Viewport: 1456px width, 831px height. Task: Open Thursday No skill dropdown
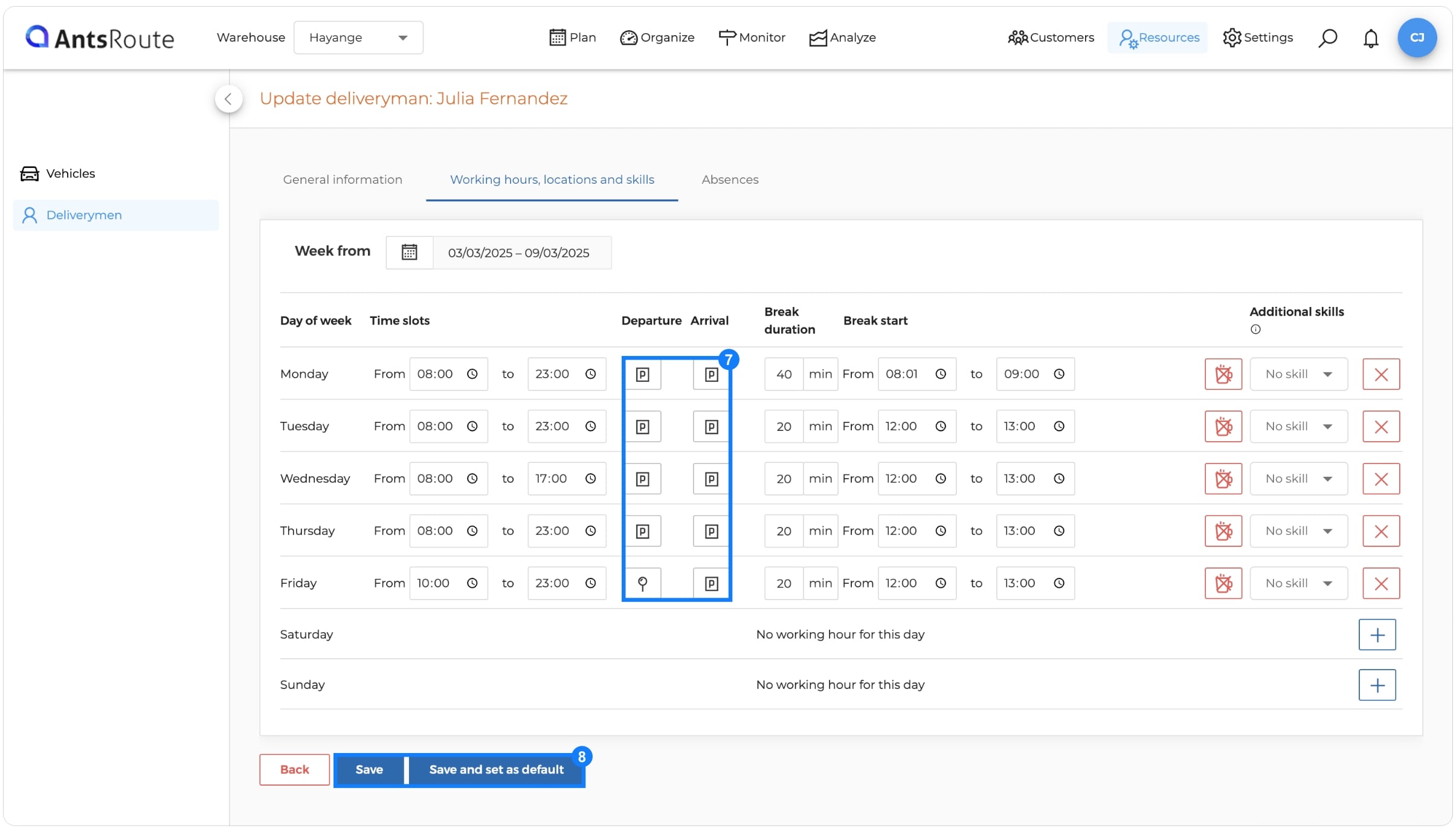1298,531
